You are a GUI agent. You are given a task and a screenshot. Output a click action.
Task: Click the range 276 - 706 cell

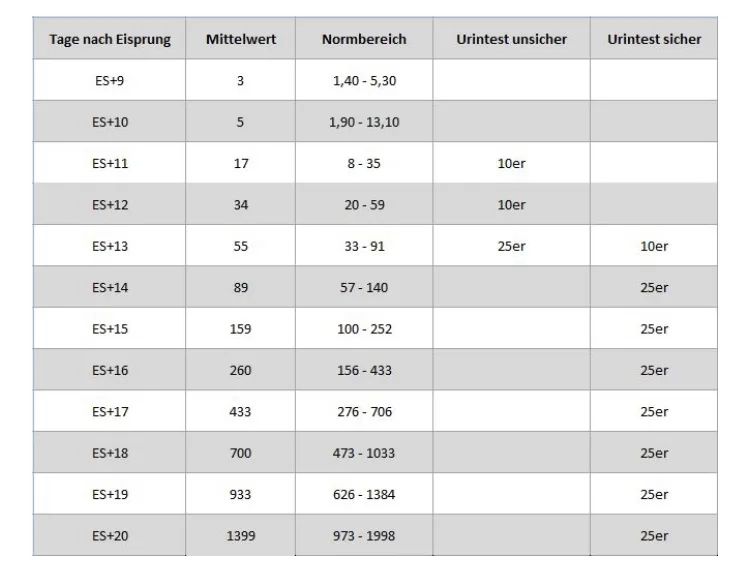tap(364, 411)
